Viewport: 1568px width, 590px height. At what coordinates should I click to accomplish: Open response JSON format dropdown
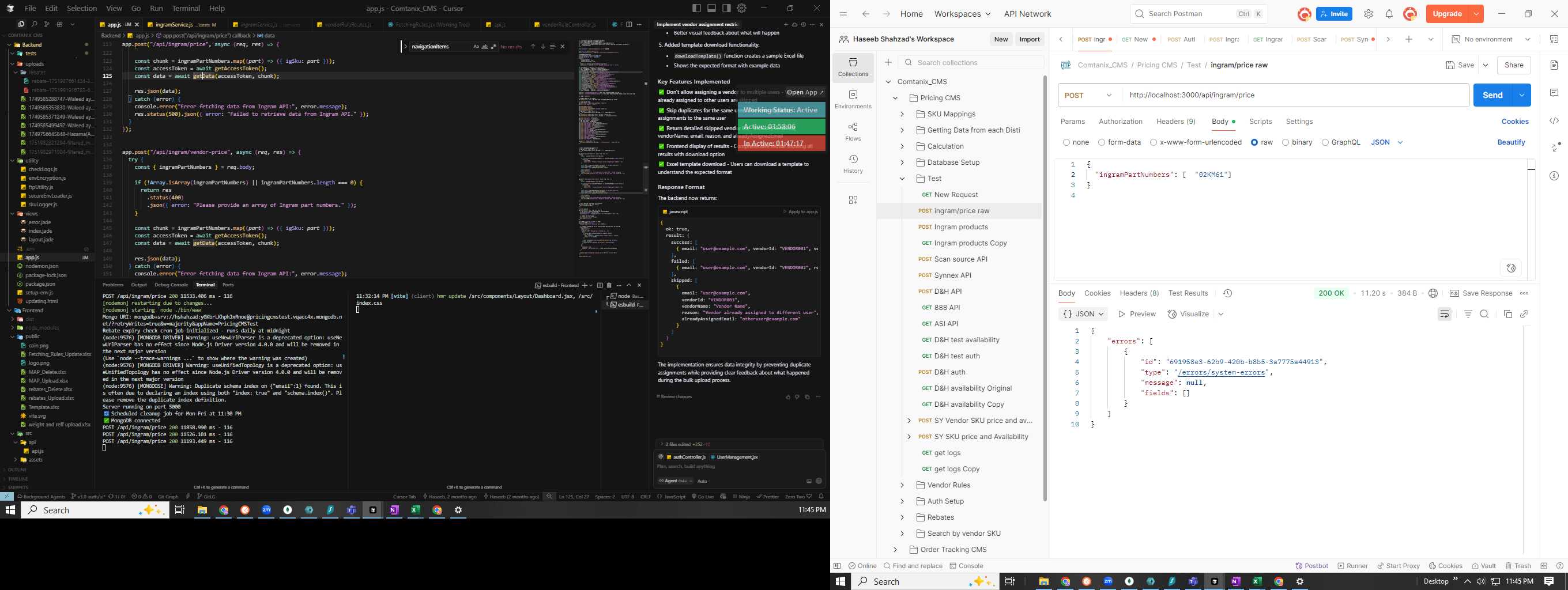coord(1083,314)
